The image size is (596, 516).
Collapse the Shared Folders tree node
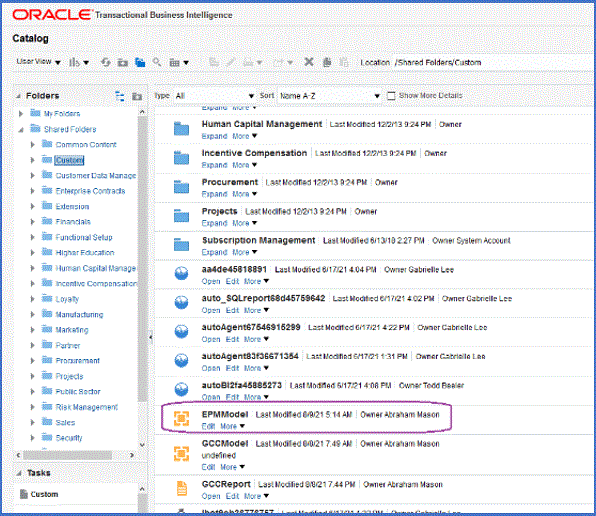tap(21, 130)
